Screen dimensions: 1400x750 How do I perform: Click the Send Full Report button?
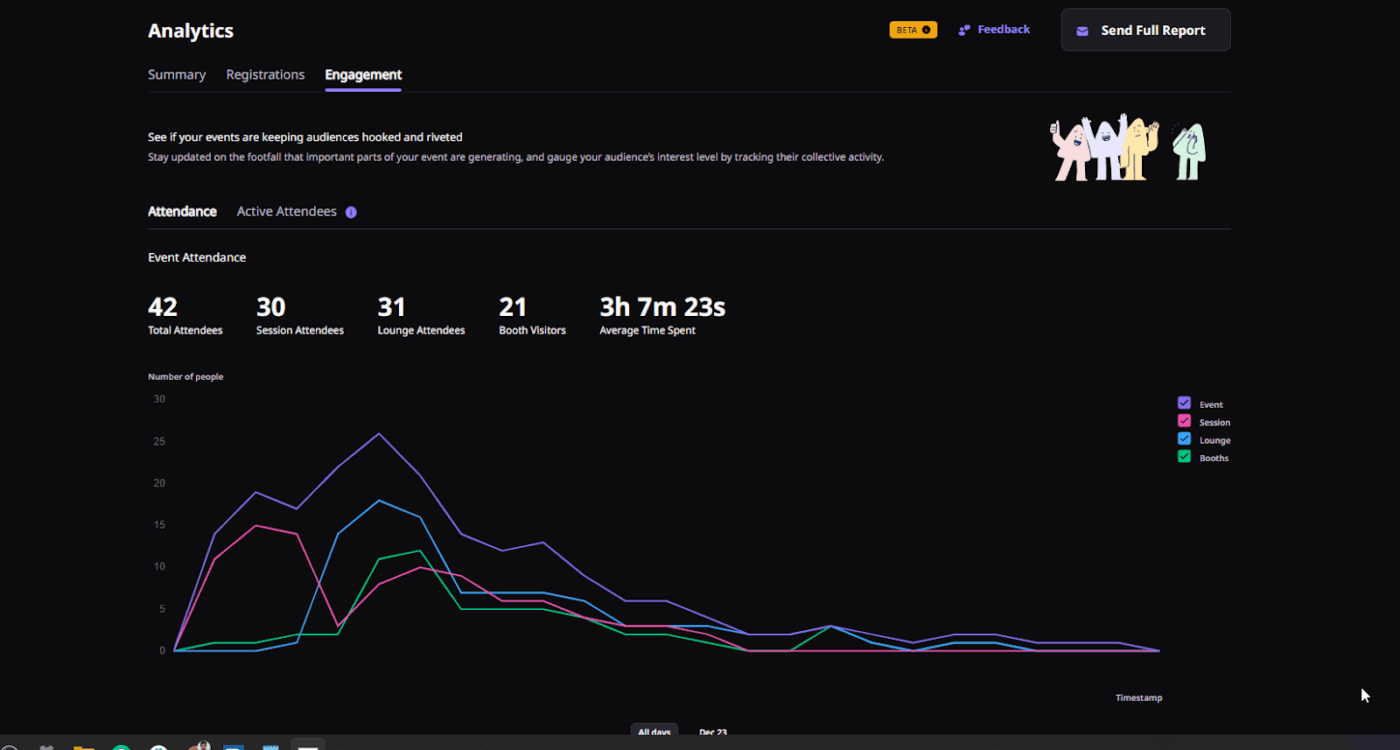1145,30
